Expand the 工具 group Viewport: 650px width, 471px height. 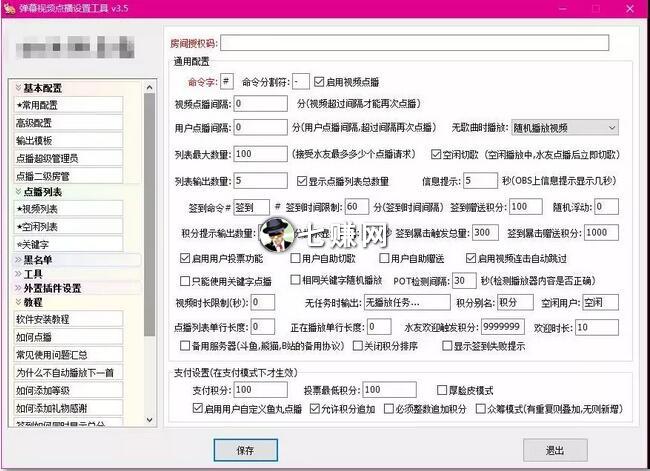[18, 274]
